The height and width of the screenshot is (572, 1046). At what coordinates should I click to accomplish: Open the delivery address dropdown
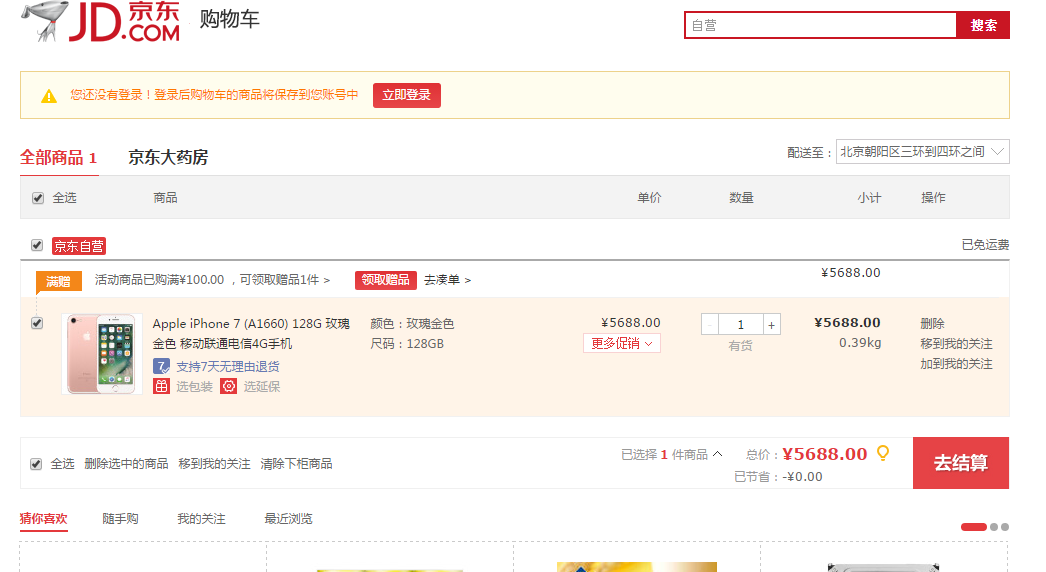click(922, 152)
